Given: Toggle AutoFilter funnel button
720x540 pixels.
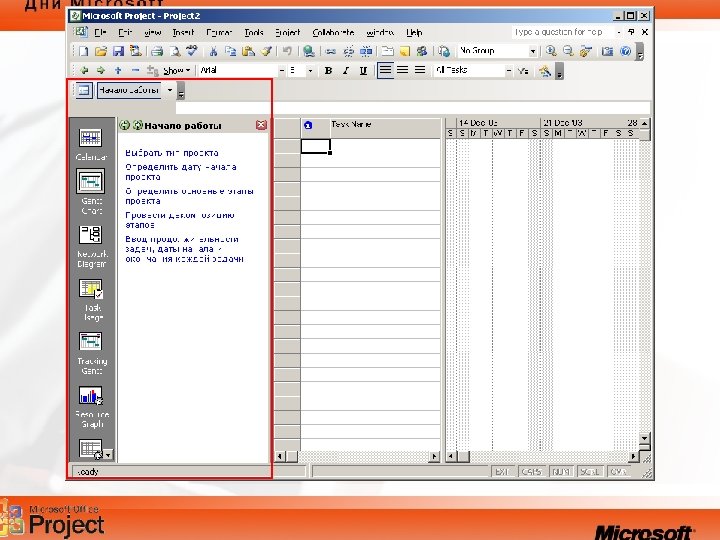Looking at the screenshot, I should point(523,71).
